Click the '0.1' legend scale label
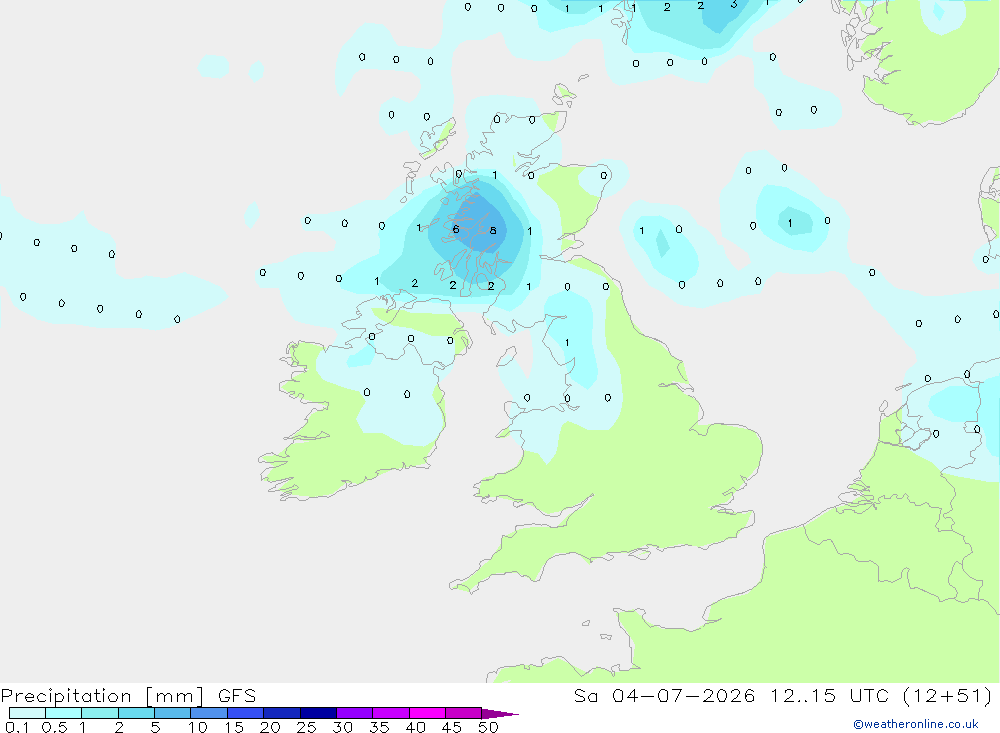This screenshot has width=1000, height=733. [x=17, y=727]
